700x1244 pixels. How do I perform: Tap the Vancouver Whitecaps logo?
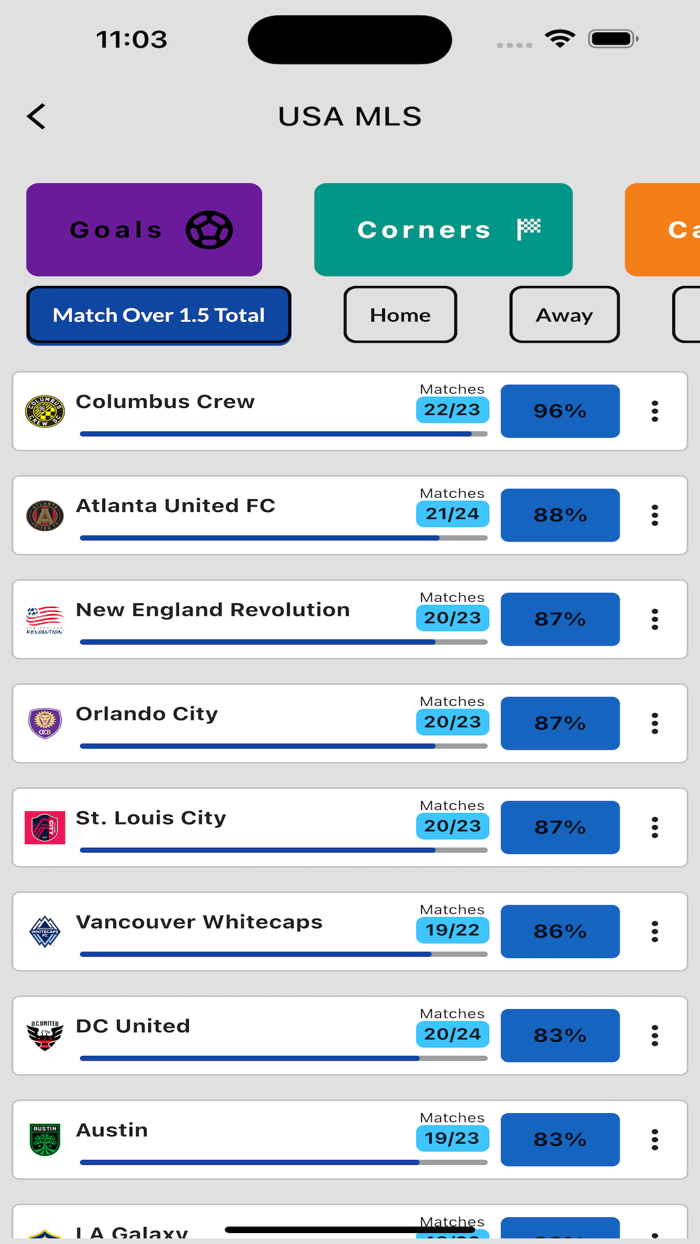click(44, 931)
